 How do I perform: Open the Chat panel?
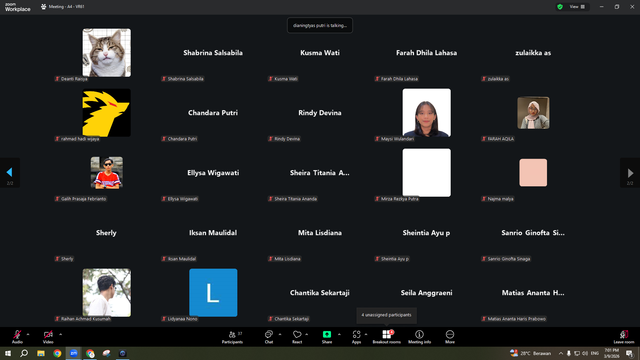pyautogui.click(x=269, y=337)
